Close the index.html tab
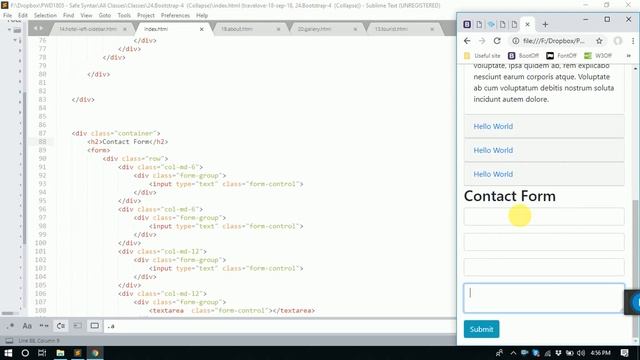Viewport: 640px width, 360px height. tap(202, 29)
